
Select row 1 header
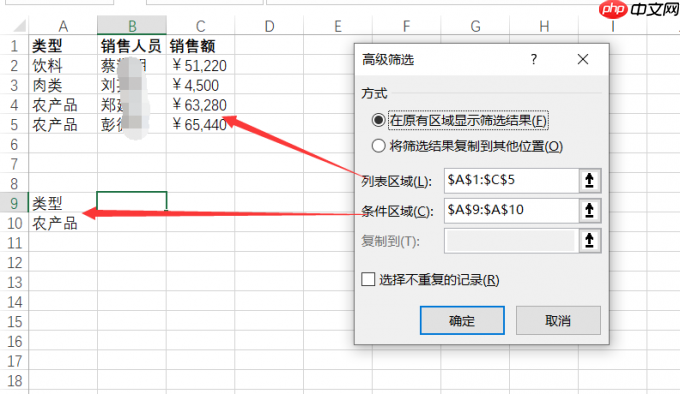click(x=14, y=46)
